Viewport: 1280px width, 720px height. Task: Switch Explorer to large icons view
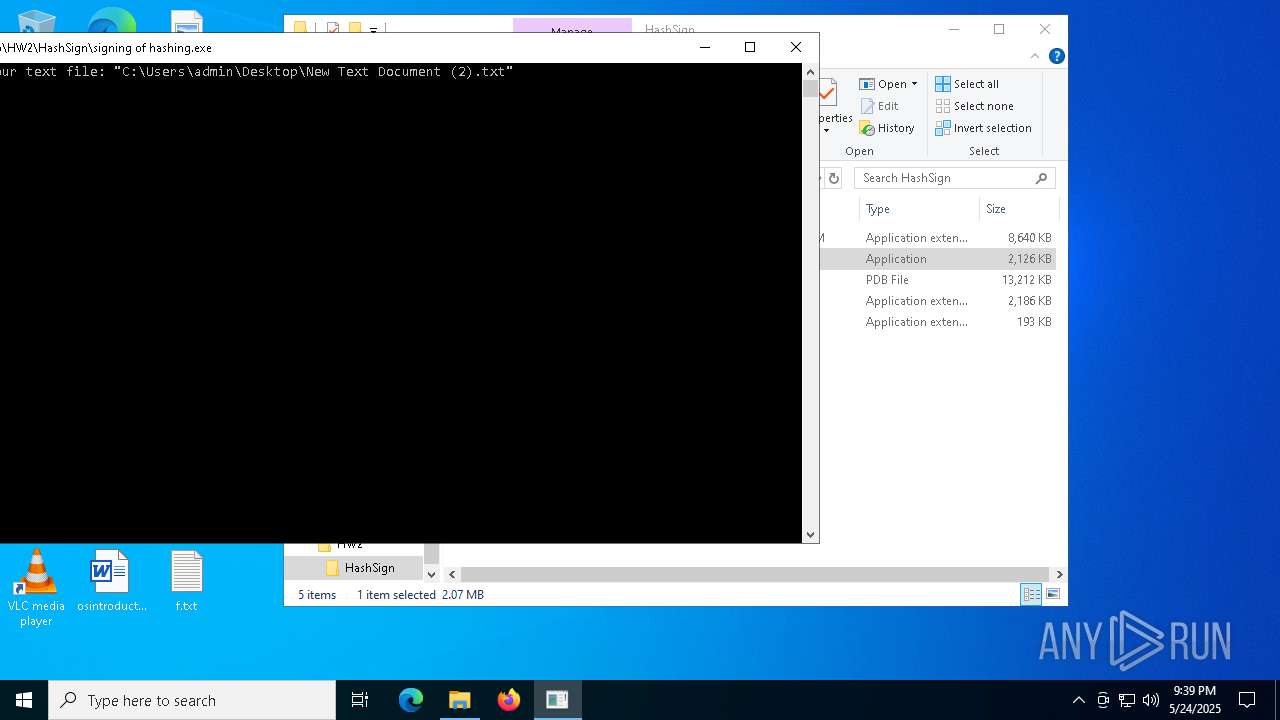click(x=1052, y=594)
